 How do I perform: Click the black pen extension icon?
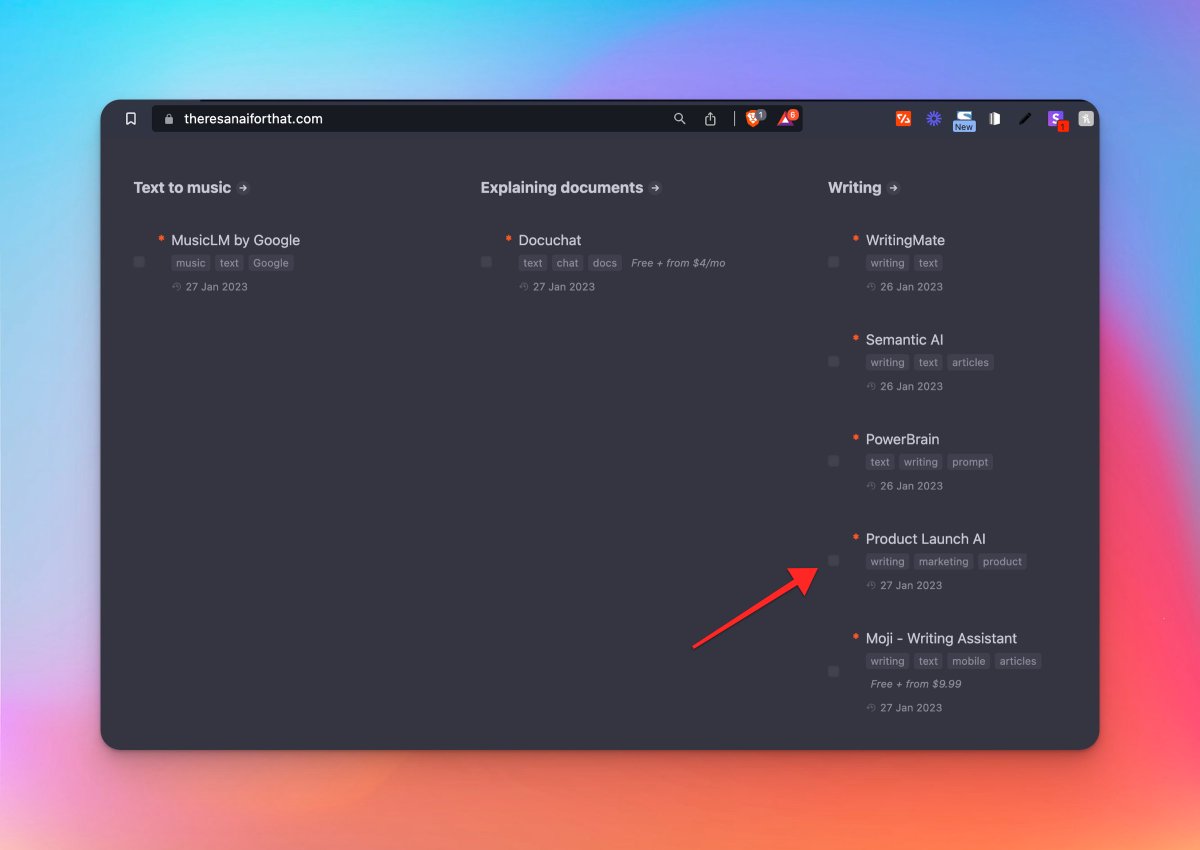coord(1025,119)
